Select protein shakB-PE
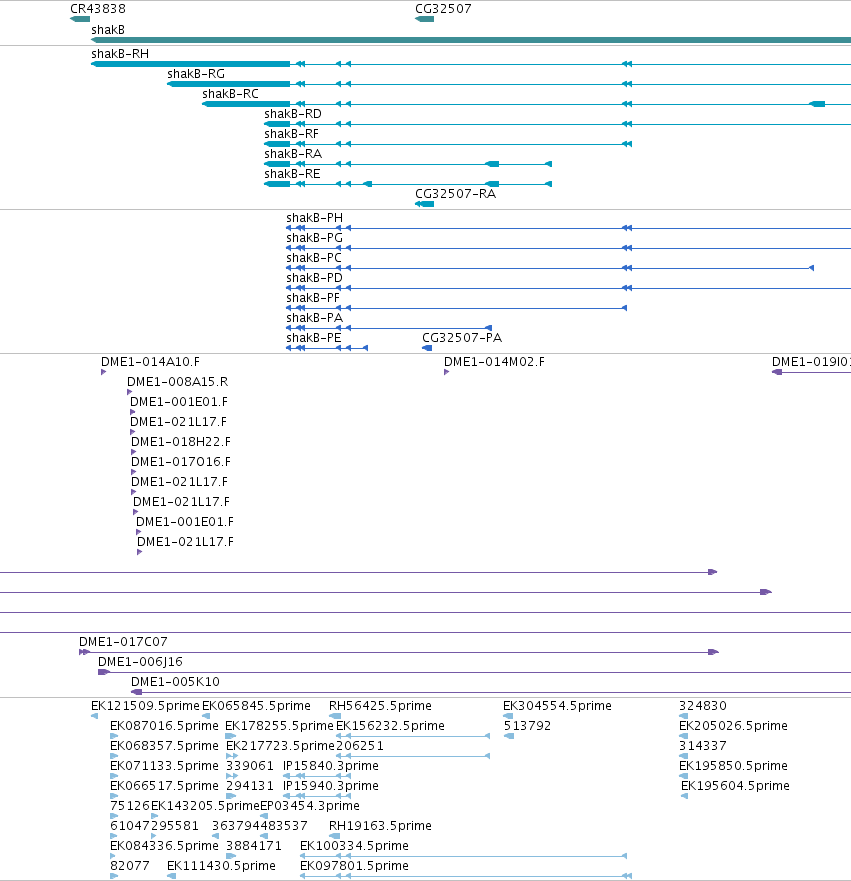Image resolution: width=851 pixels, height=881 pixels. coord(327,348)
